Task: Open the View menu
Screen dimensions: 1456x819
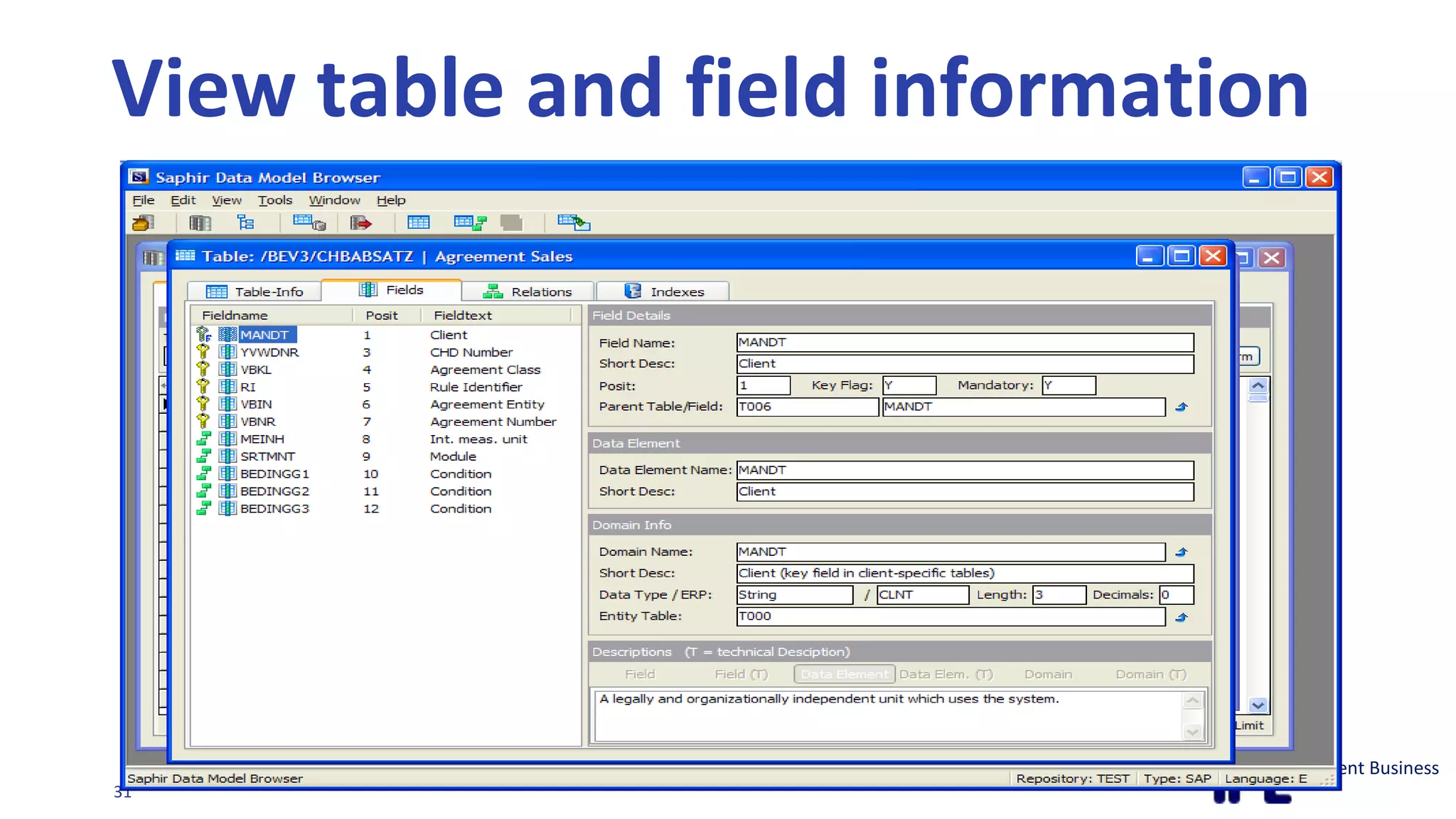Action: (226, 200)
